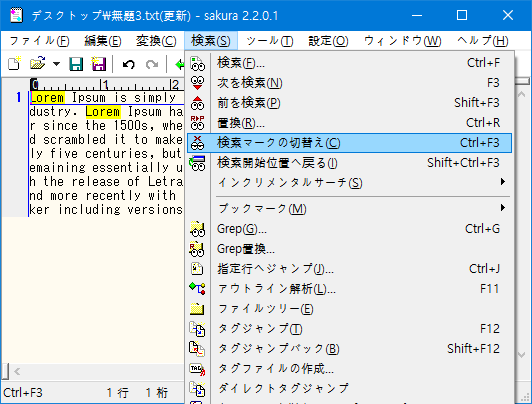Image resolution: width=532 pixels, height=404 pixels.
Task: Choose 検索(F)... from the search menu
Action: coord(349,63)
